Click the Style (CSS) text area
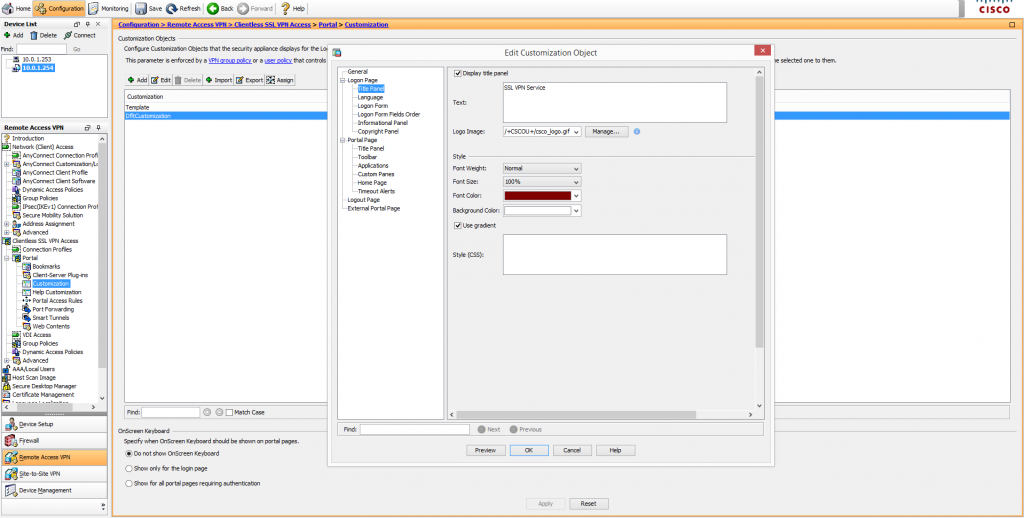This screenshot has height=518, width=1024. (615, 254)
